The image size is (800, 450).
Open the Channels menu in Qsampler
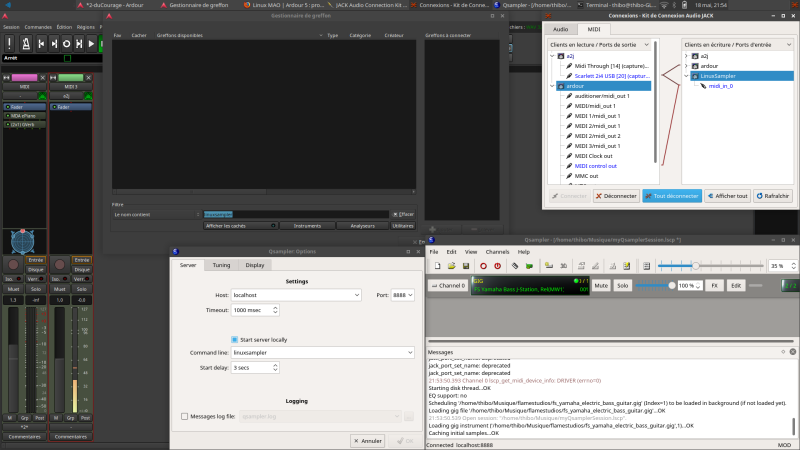[497, 251]
